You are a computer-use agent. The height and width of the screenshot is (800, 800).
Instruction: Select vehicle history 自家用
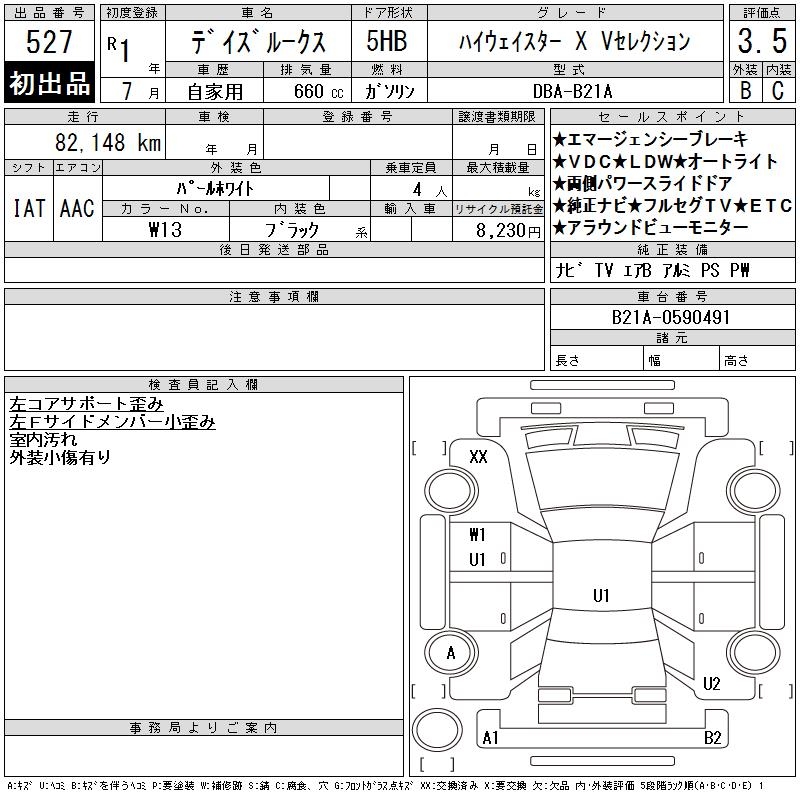pos(215,92)
